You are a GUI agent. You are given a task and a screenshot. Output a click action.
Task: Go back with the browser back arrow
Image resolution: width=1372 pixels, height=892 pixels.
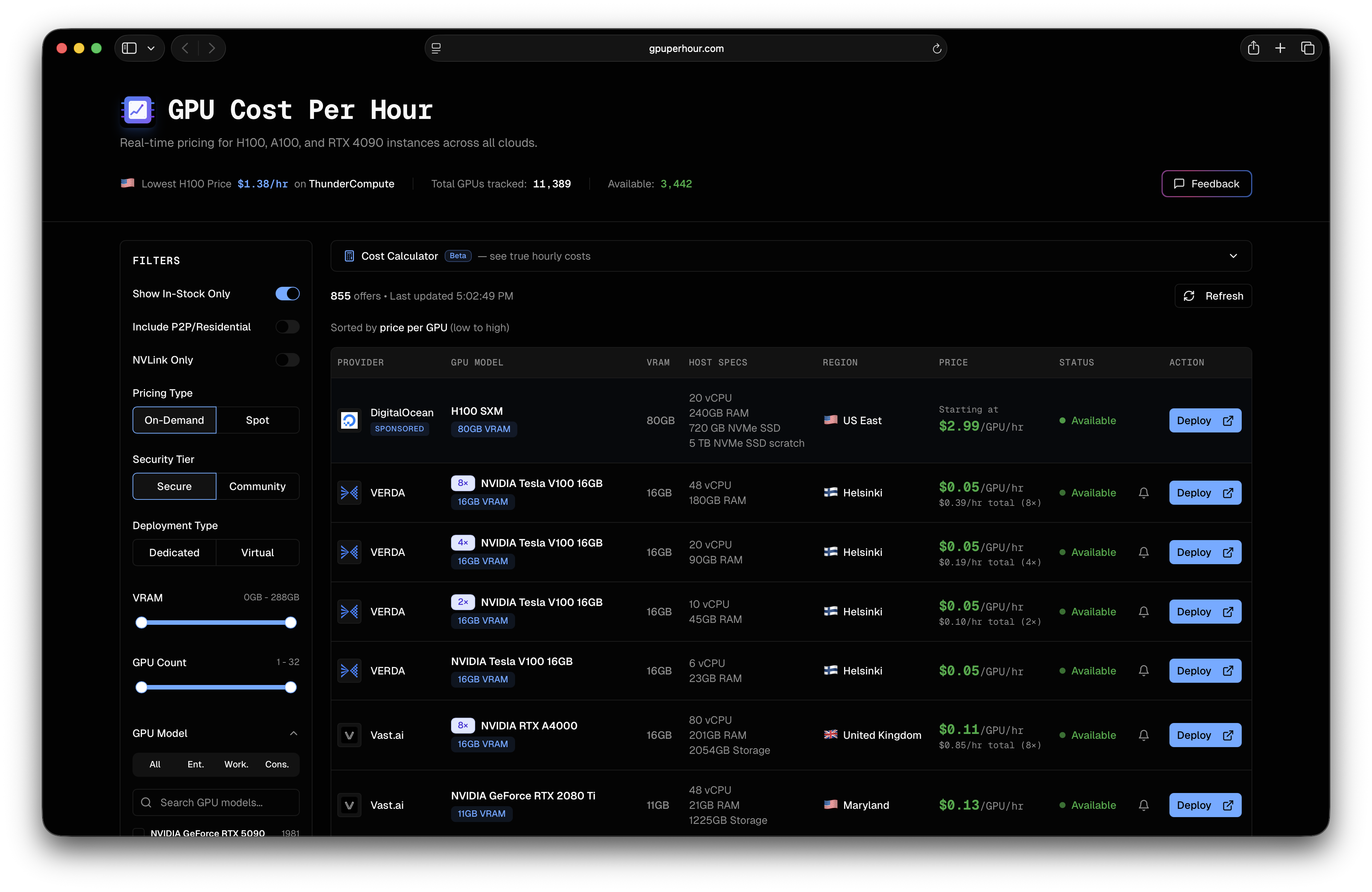pyautogui.click(x=185, y=49)
